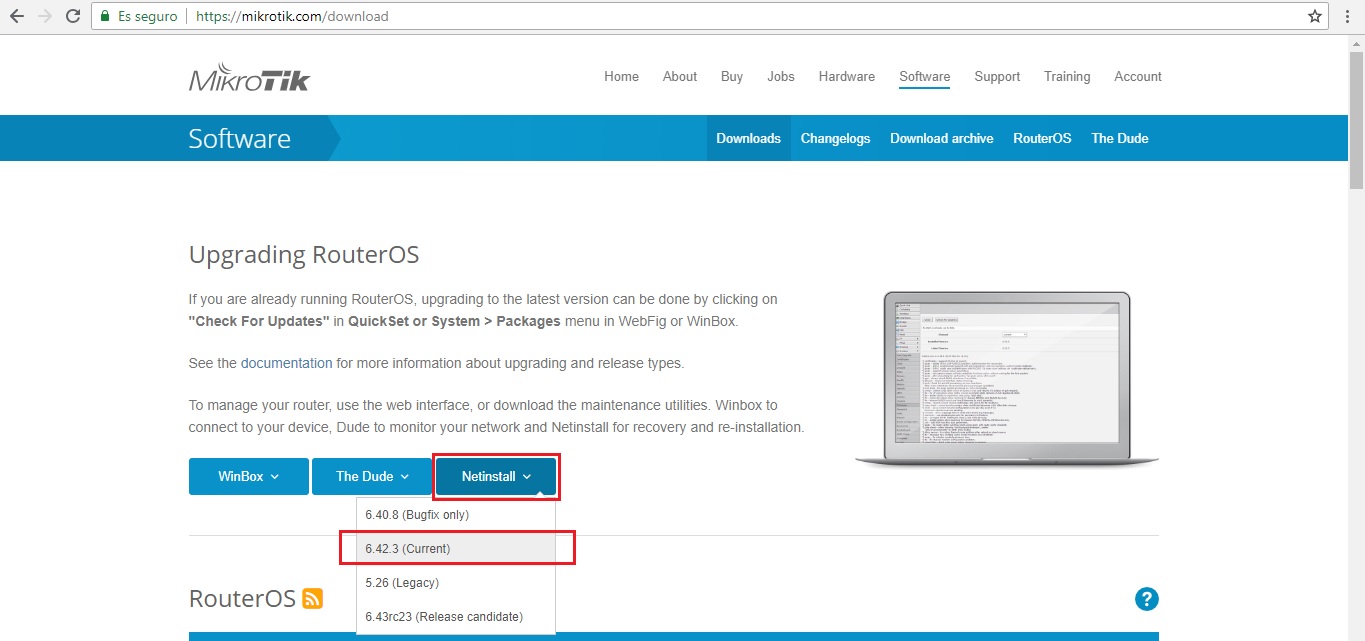Reload the page with the refresh icon
This screenshot has height=641, width=1365.
click(x=73, y=16)
